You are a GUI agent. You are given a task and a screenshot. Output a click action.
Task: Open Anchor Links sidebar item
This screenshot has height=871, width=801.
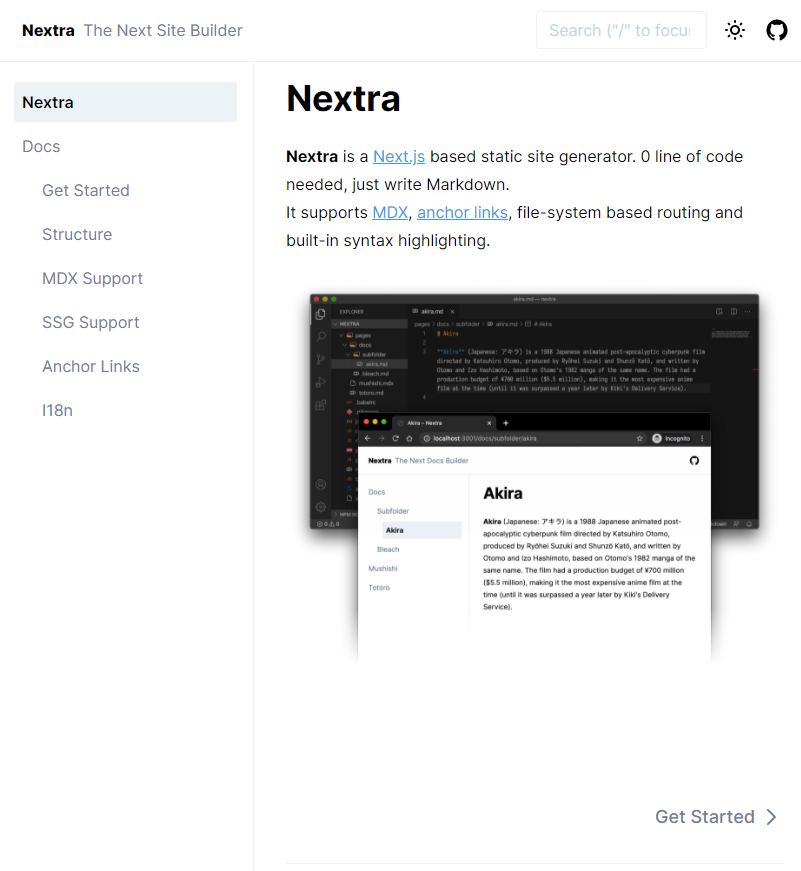pos(91,366)
